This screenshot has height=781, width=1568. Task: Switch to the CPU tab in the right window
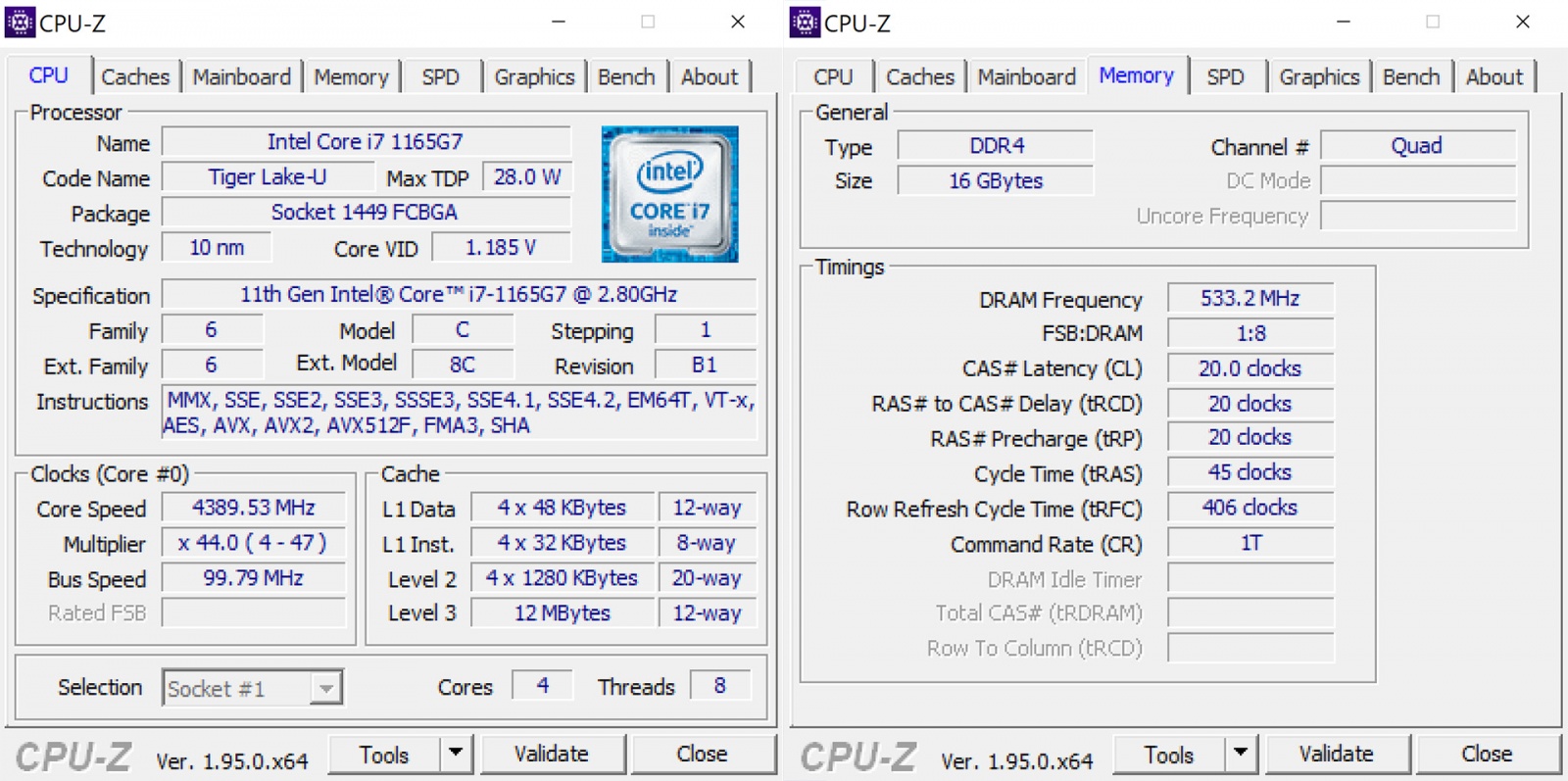tap(833, 76)
